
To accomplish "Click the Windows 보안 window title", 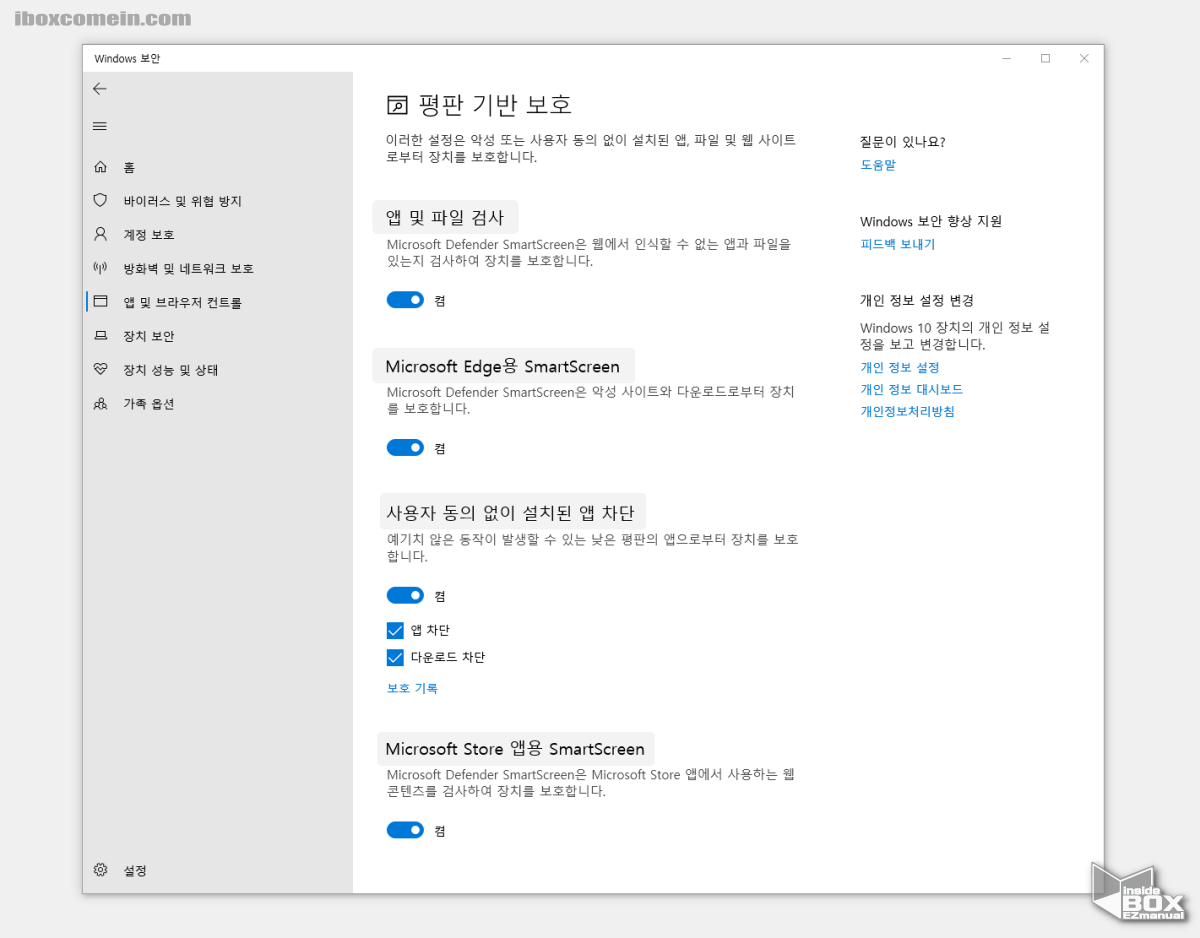I will click(x=127, y=59).
